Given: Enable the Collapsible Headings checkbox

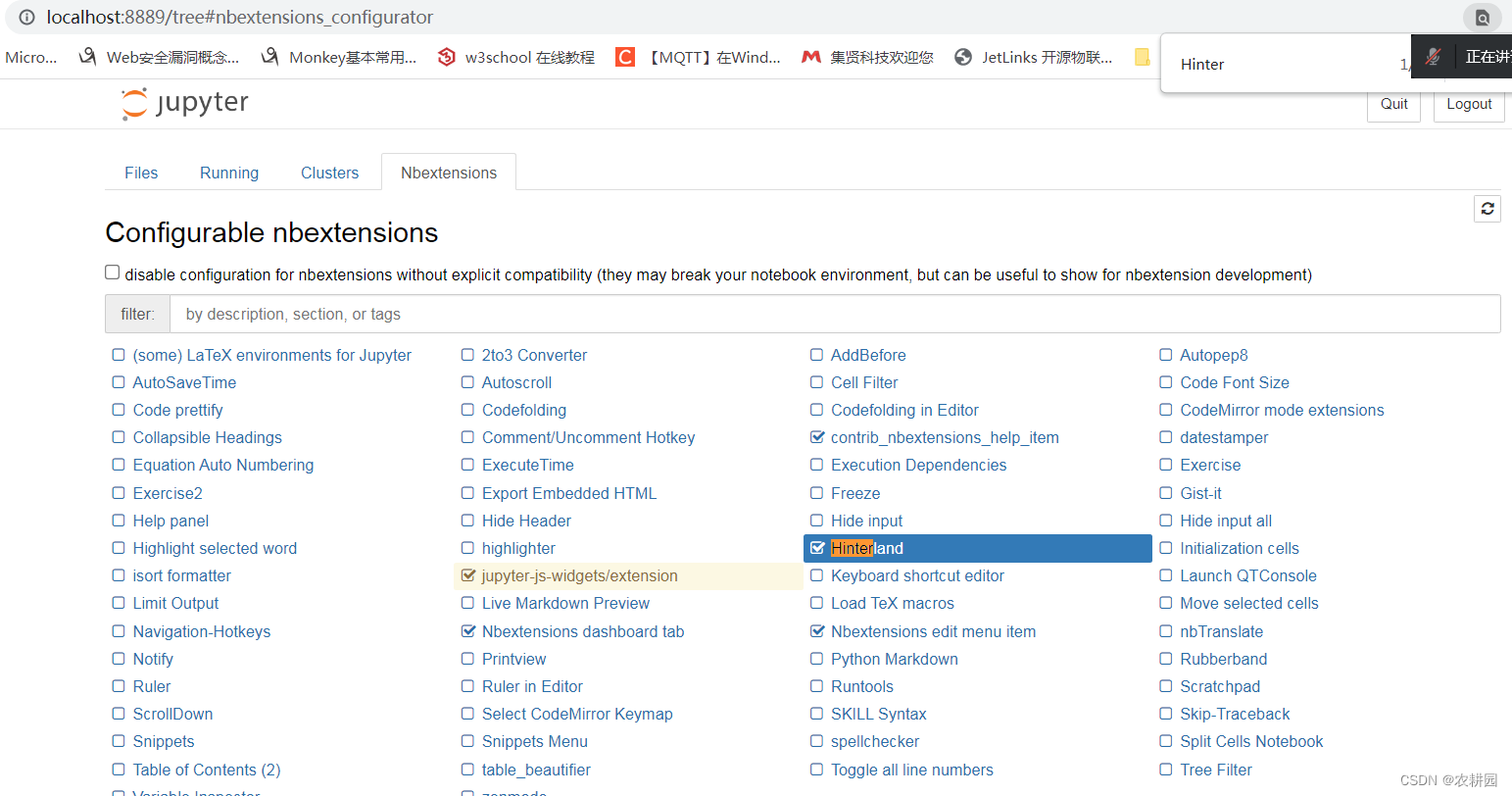Looking at the screenshot, I should pyautogui.click(x=119, y=437).
